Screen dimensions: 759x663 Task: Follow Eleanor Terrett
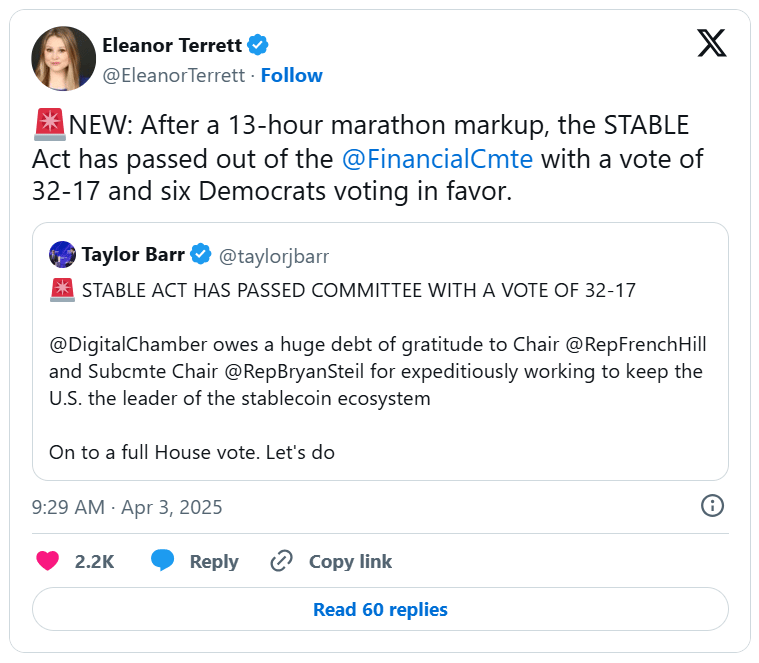(x=292, y=75)
